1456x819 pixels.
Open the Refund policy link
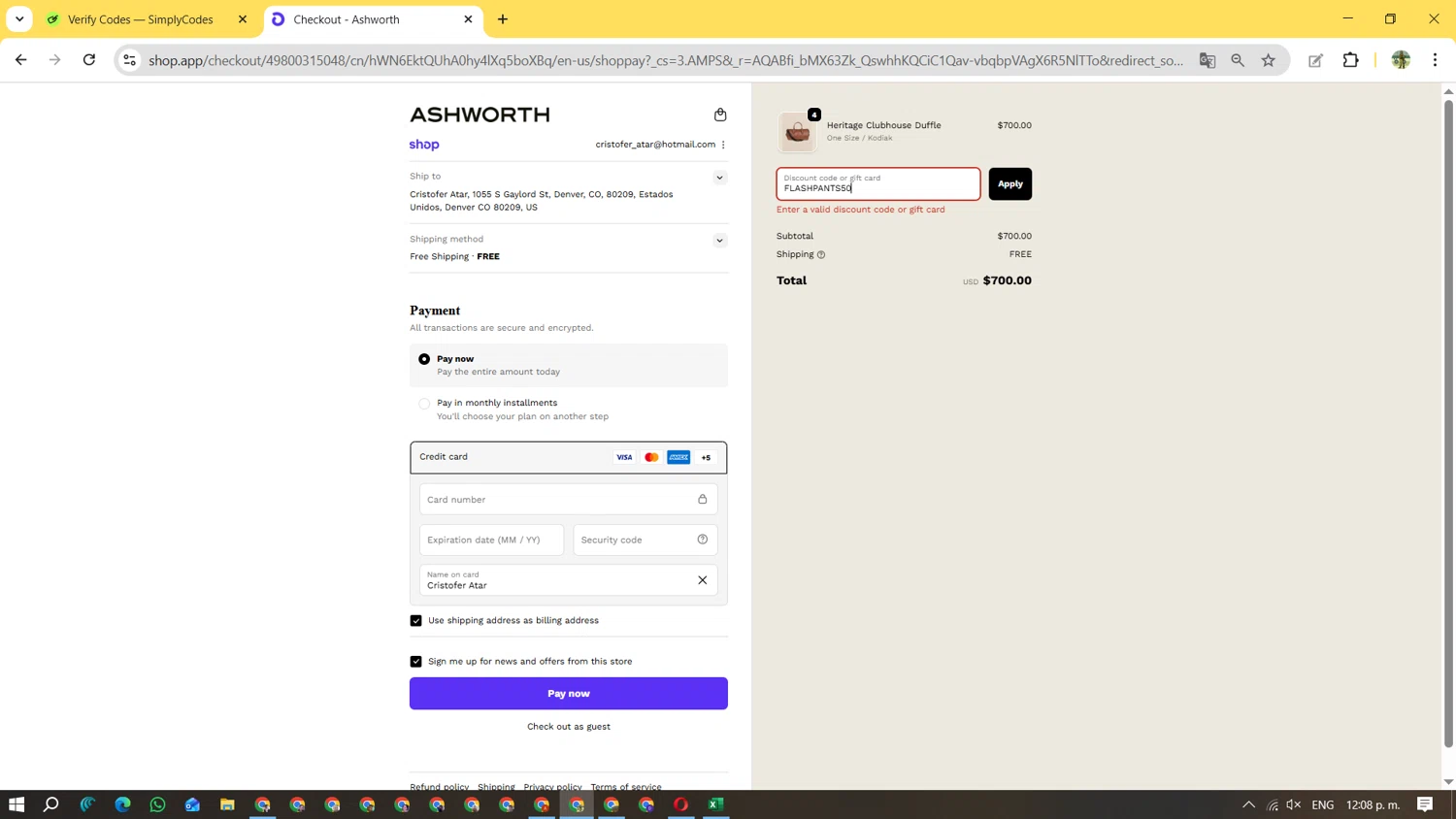pos(439,787)
